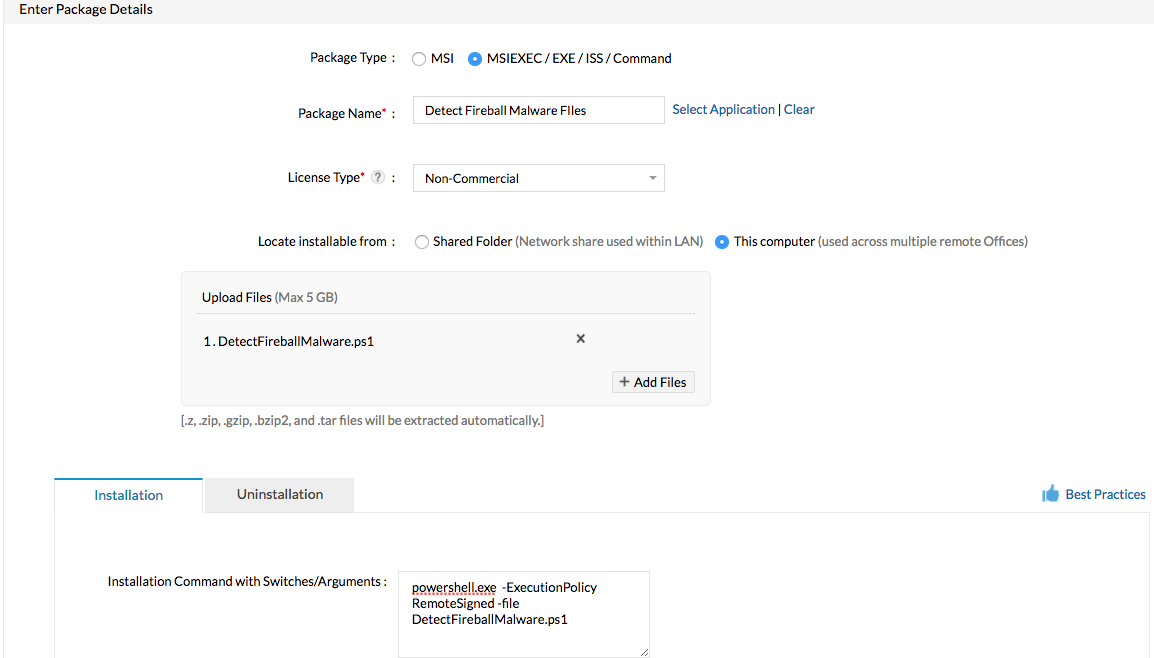Select the MSI package type
This screenshot has height=658, width=1154.
pyautogui.click(x=420, y=59)
